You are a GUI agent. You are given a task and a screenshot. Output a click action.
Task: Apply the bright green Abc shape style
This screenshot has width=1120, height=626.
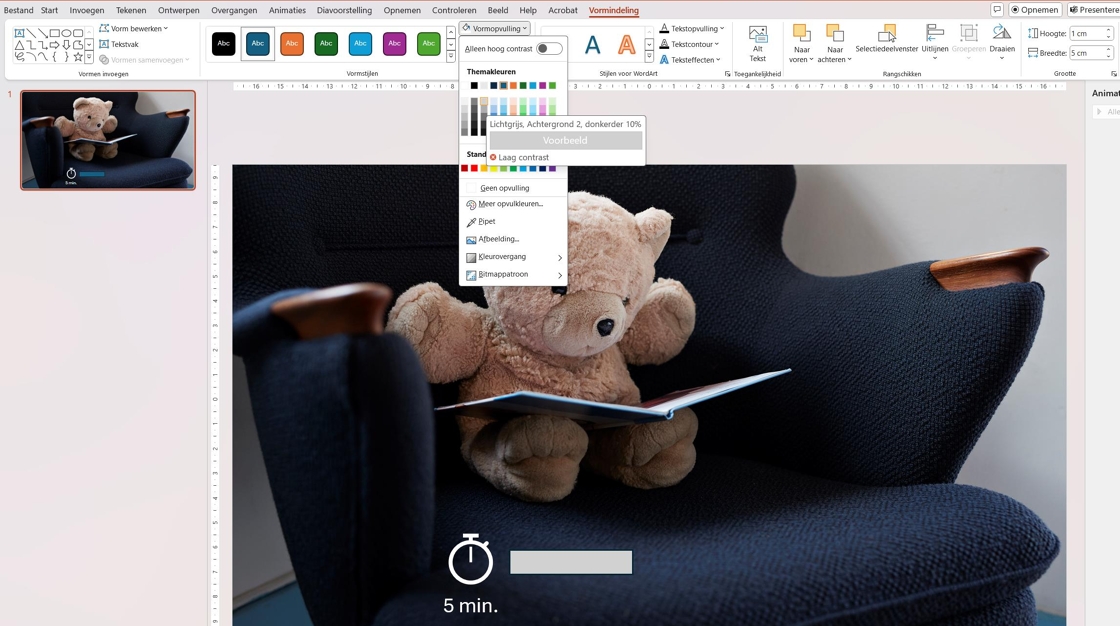point(429,44)
